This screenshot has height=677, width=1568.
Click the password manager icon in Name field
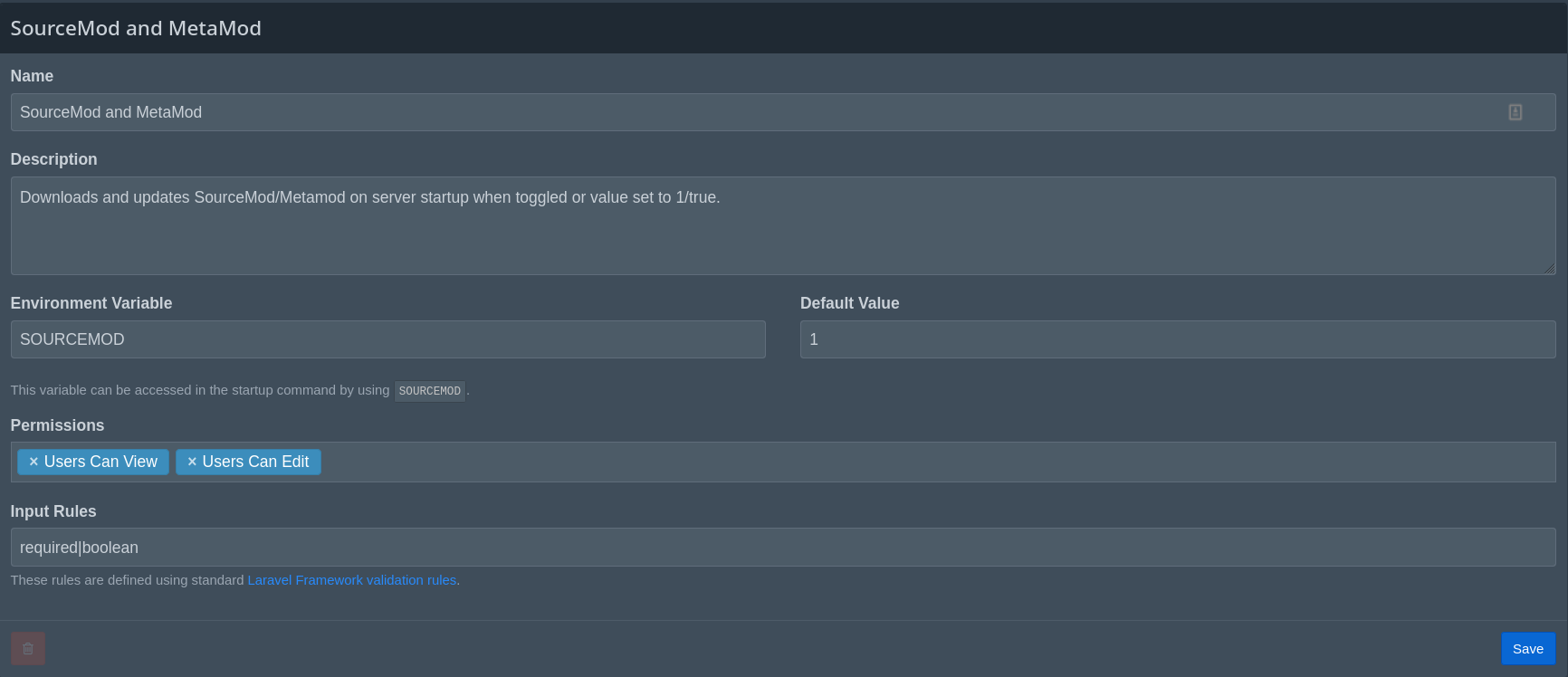(1515, 112)
